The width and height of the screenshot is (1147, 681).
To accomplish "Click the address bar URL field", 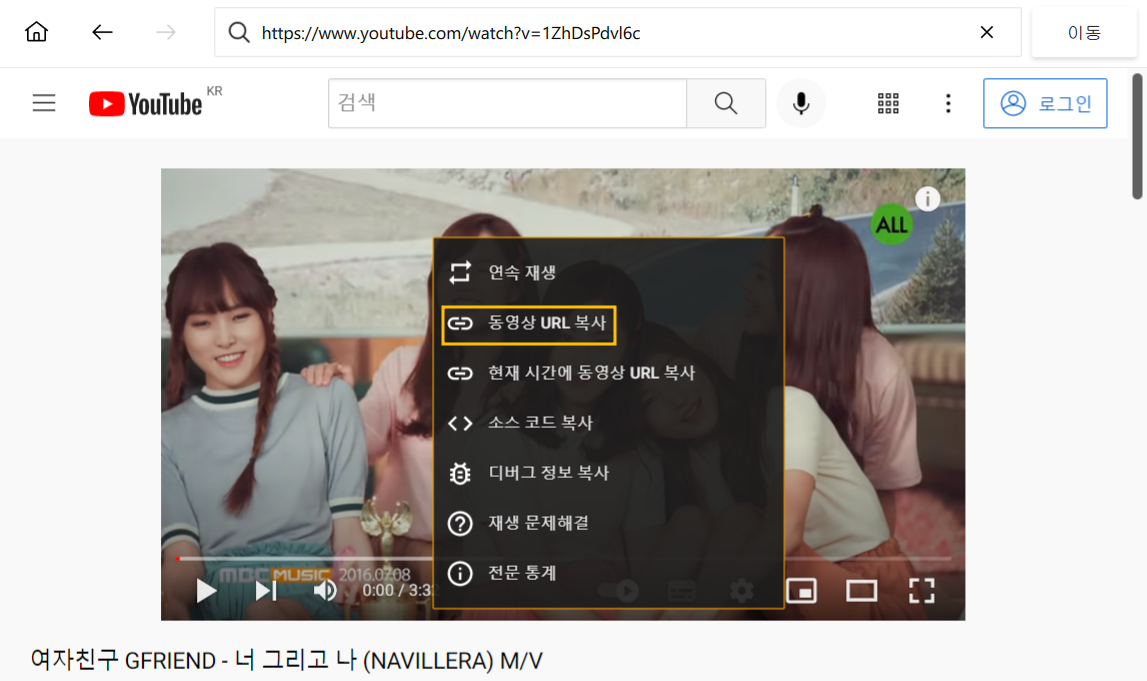I will pyautogui.click(x=617, y=32).
